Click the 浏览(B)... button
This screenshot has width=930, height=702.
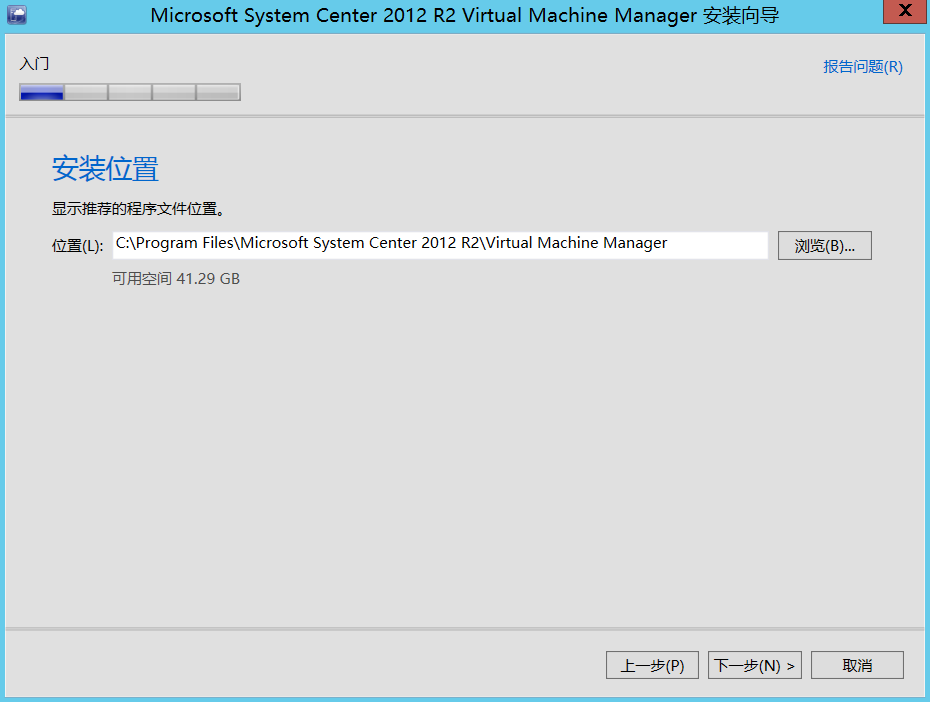824,245
